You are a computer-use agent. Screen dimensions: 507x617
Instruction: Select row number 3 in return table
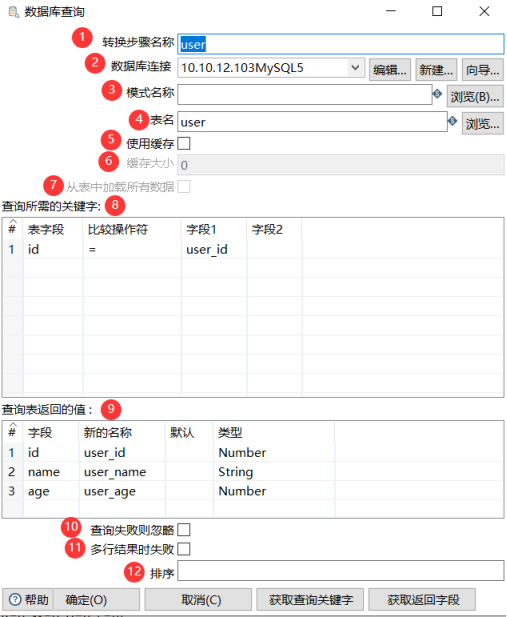point(12,491)
